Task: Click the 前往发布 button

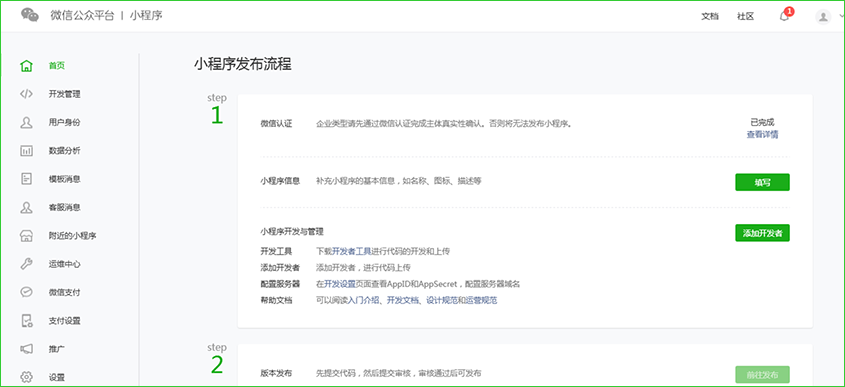Action: (x=762, y=375)
